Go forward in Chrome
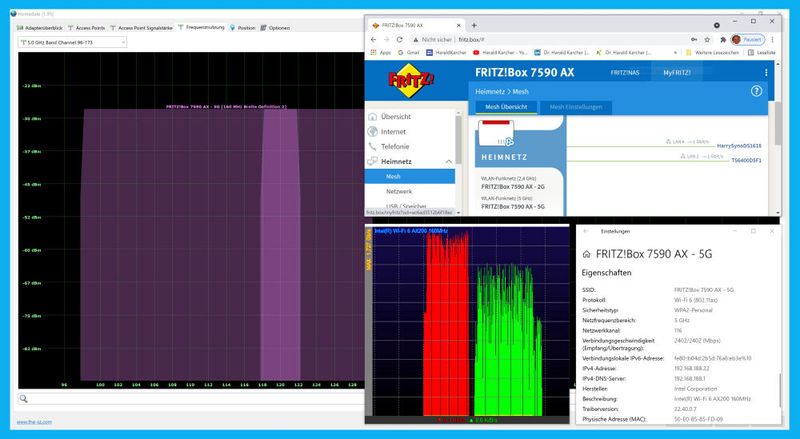The width and height of the screenshot is (800, 439). 386,39
